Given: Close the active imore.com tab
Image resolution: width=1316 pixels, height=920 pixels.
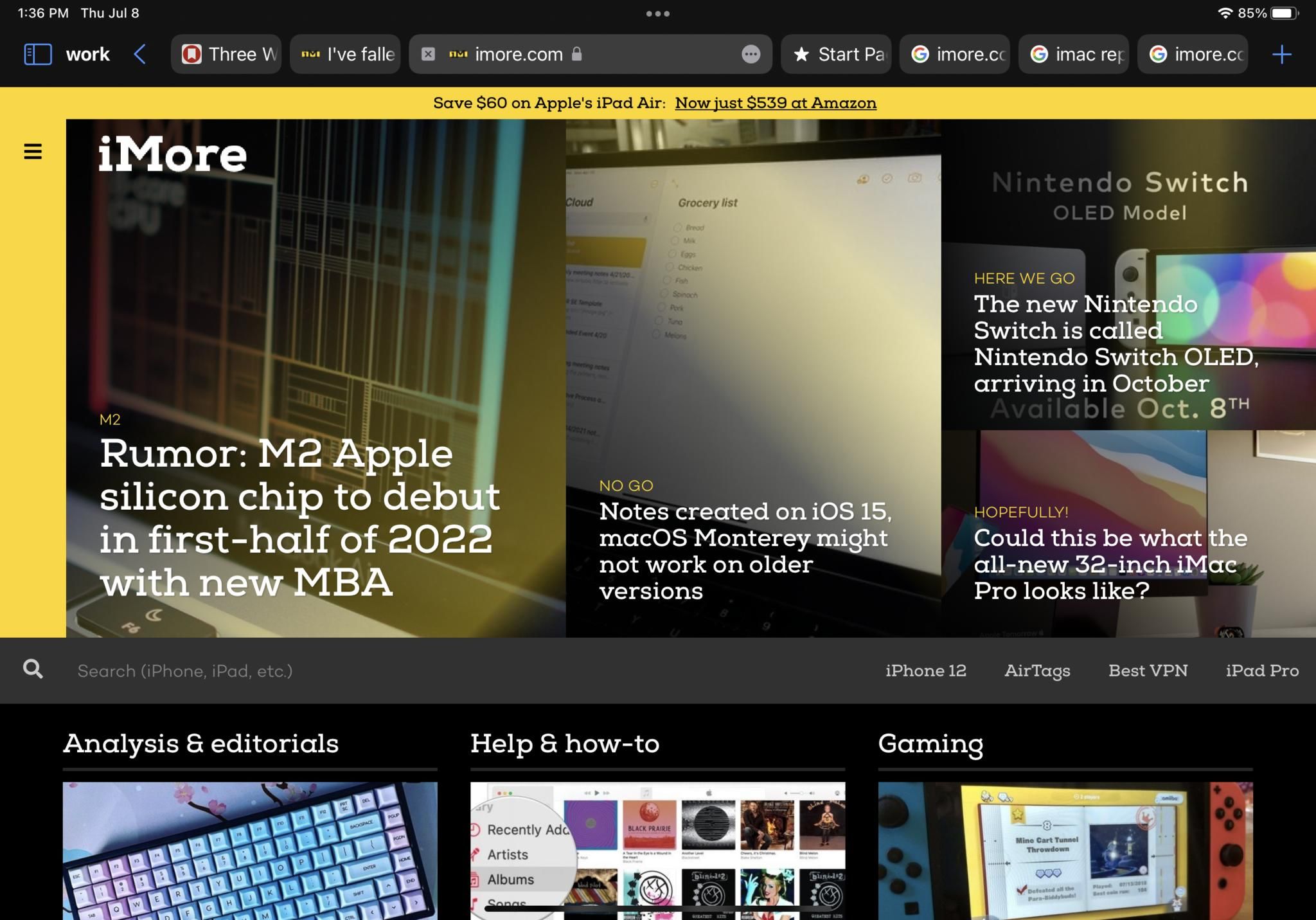Looking at the screenshot, I should pos(428,54).
